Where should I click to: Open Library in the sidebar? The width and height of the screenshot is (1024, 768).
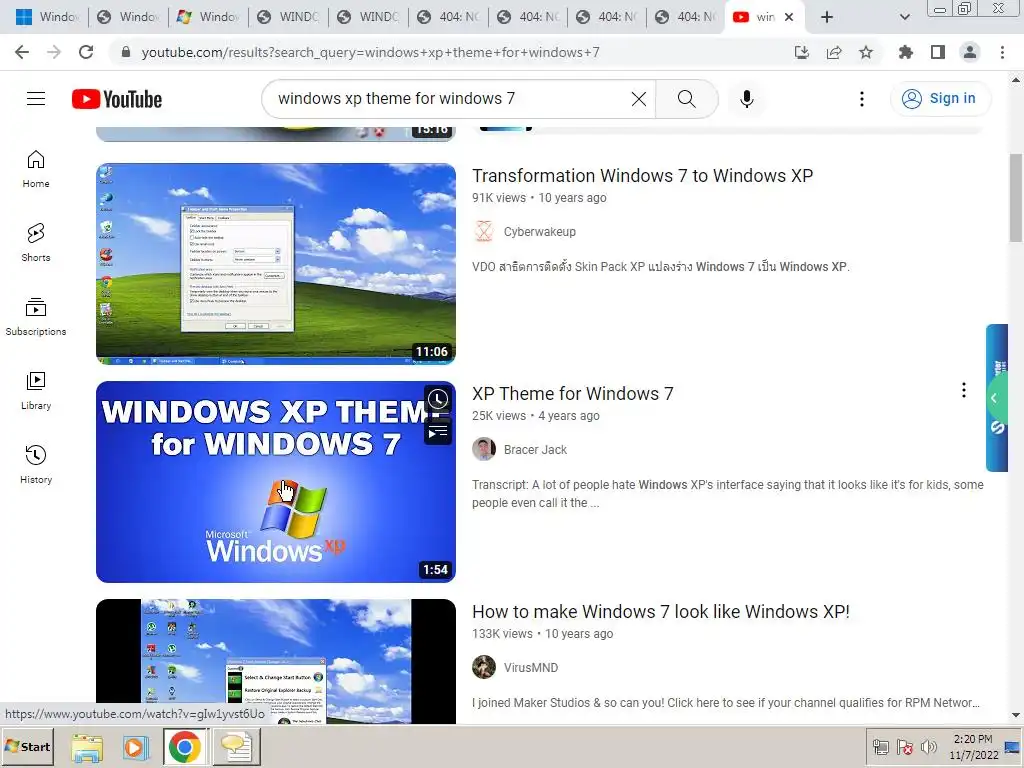click(x=36, y=391)
